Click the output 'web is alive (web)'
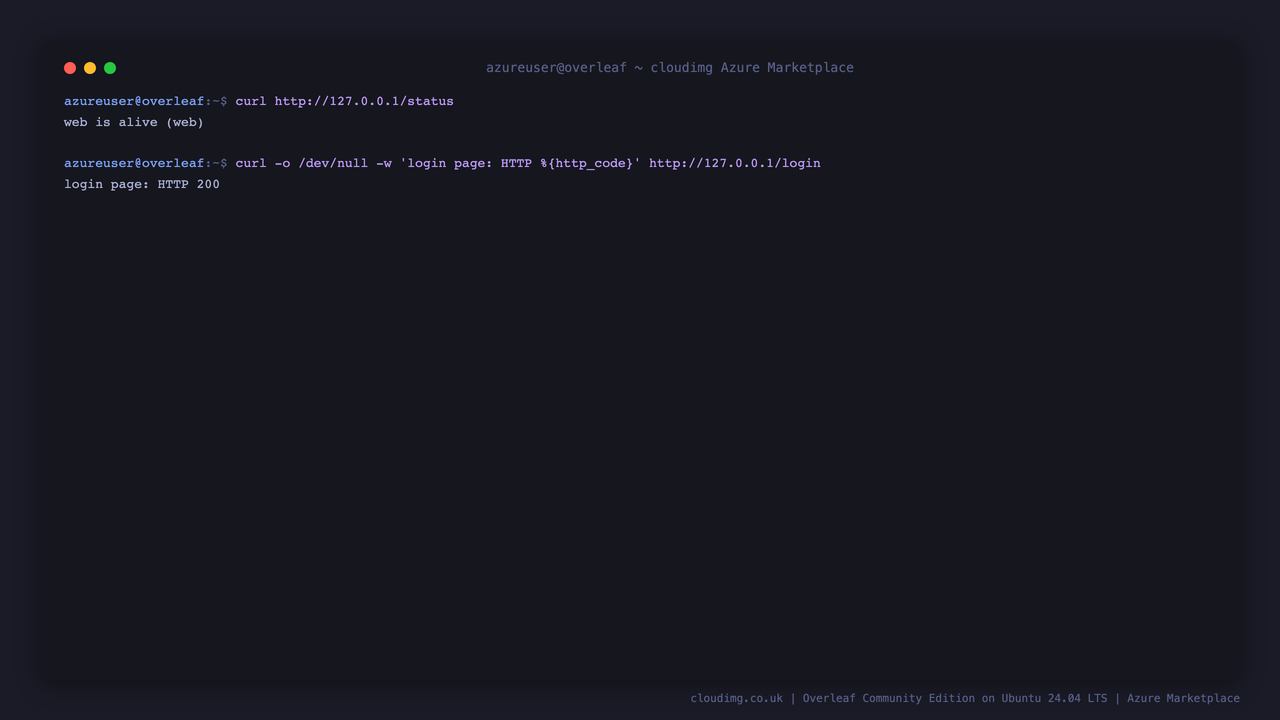 134,122
